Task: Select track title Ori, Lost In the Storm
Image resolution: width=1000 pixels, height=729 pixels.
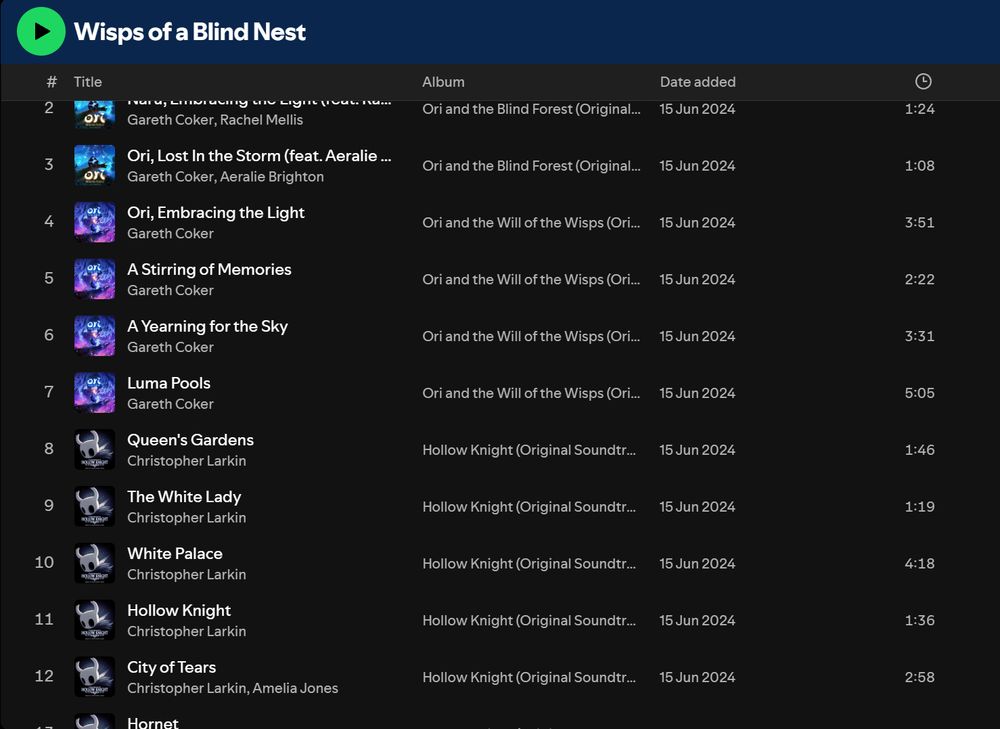Action: pos(259,156)
